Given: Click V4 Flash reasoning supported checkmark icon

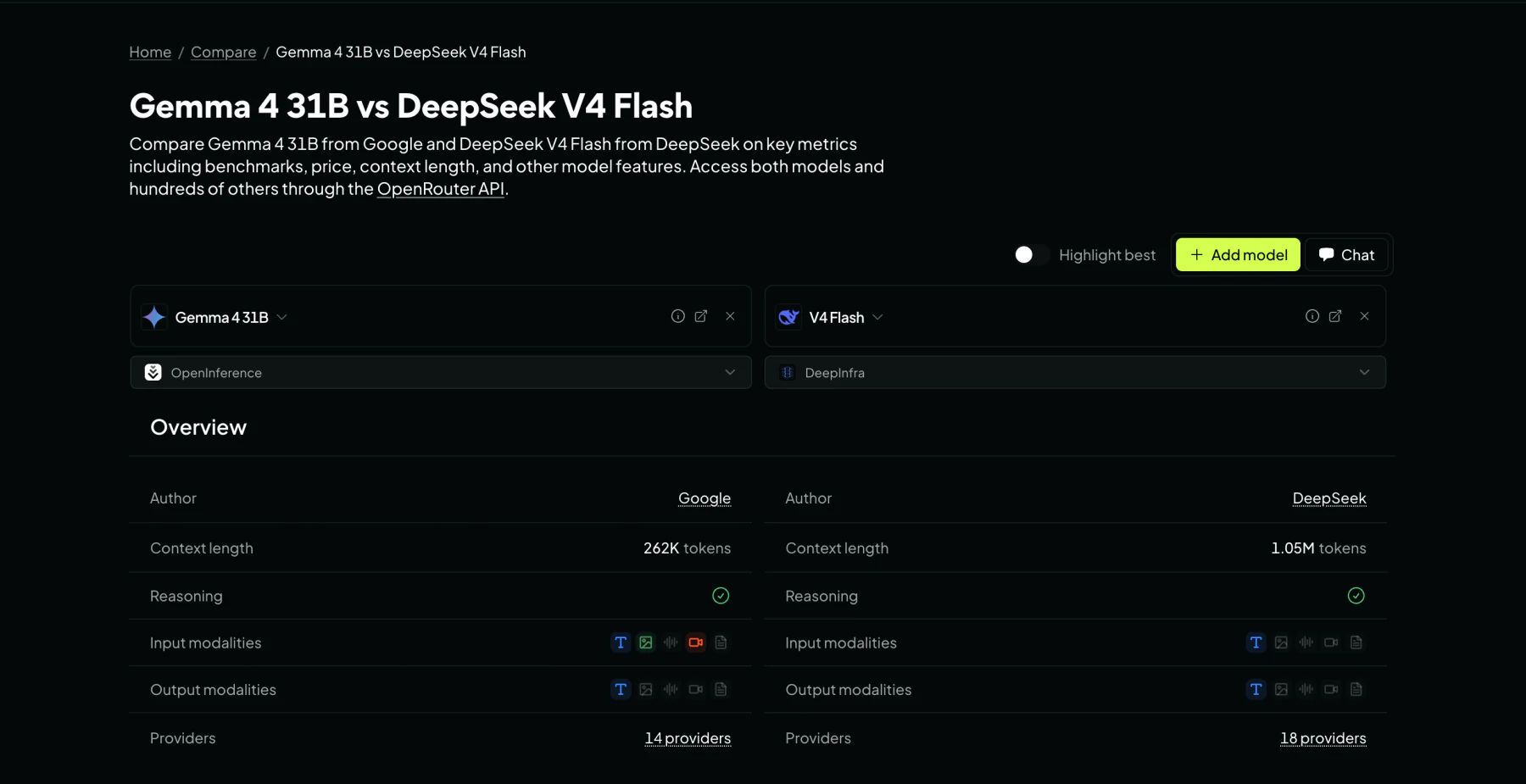Looking at the screenshot, I should pos(1356,596).
